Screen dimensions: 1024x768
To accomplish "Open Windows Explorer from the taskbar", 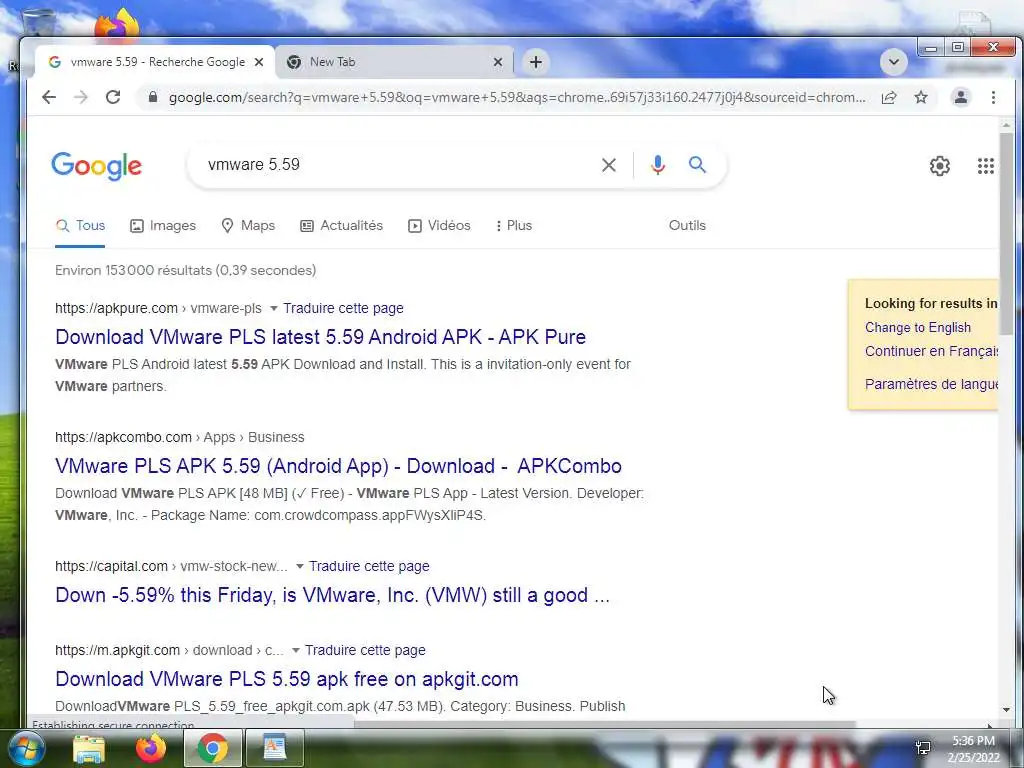I will coord(89,748).
